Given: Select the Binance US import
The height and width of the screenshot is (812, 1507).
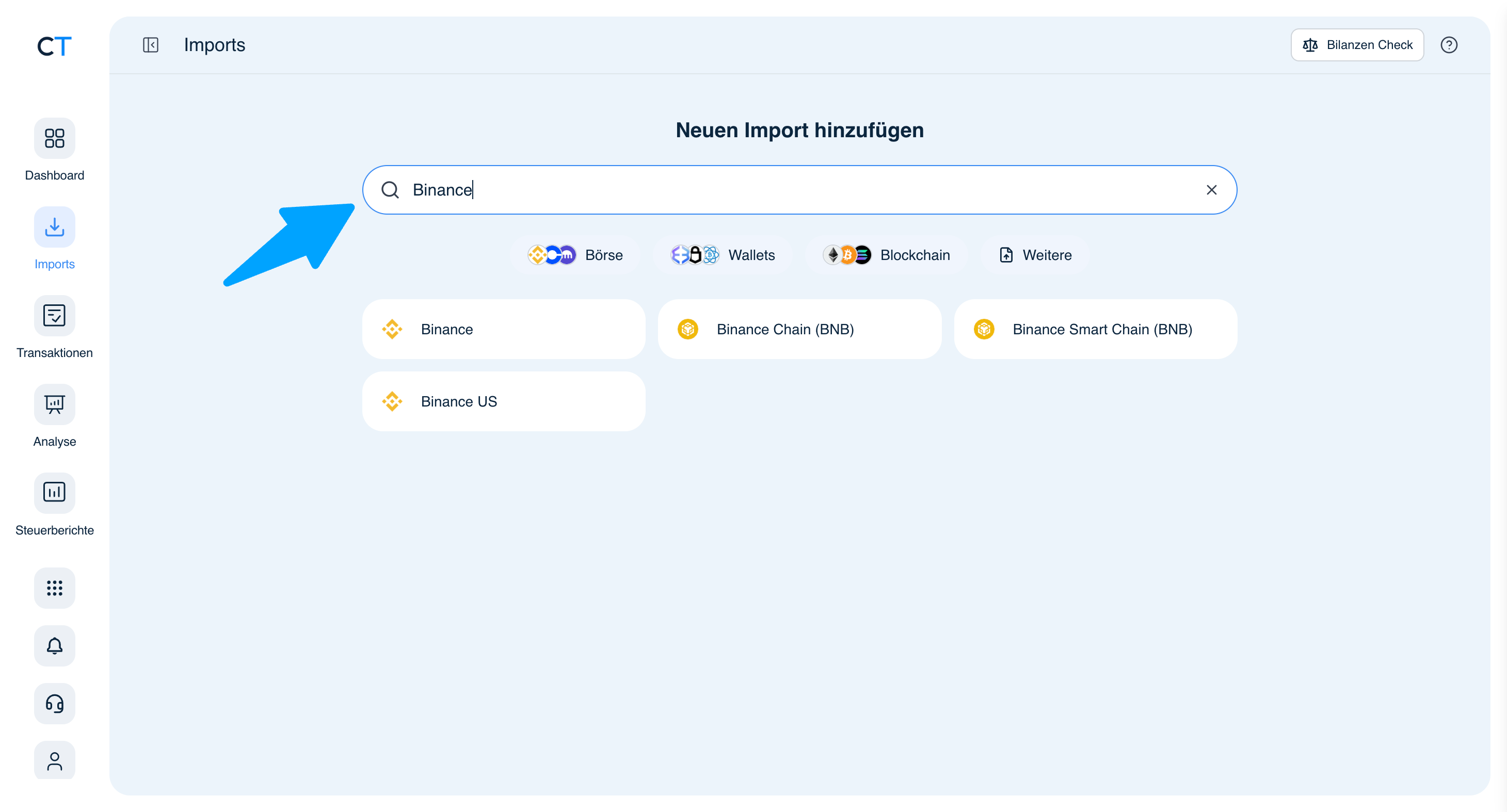Looking at the screenshot, I should point(504,402).
